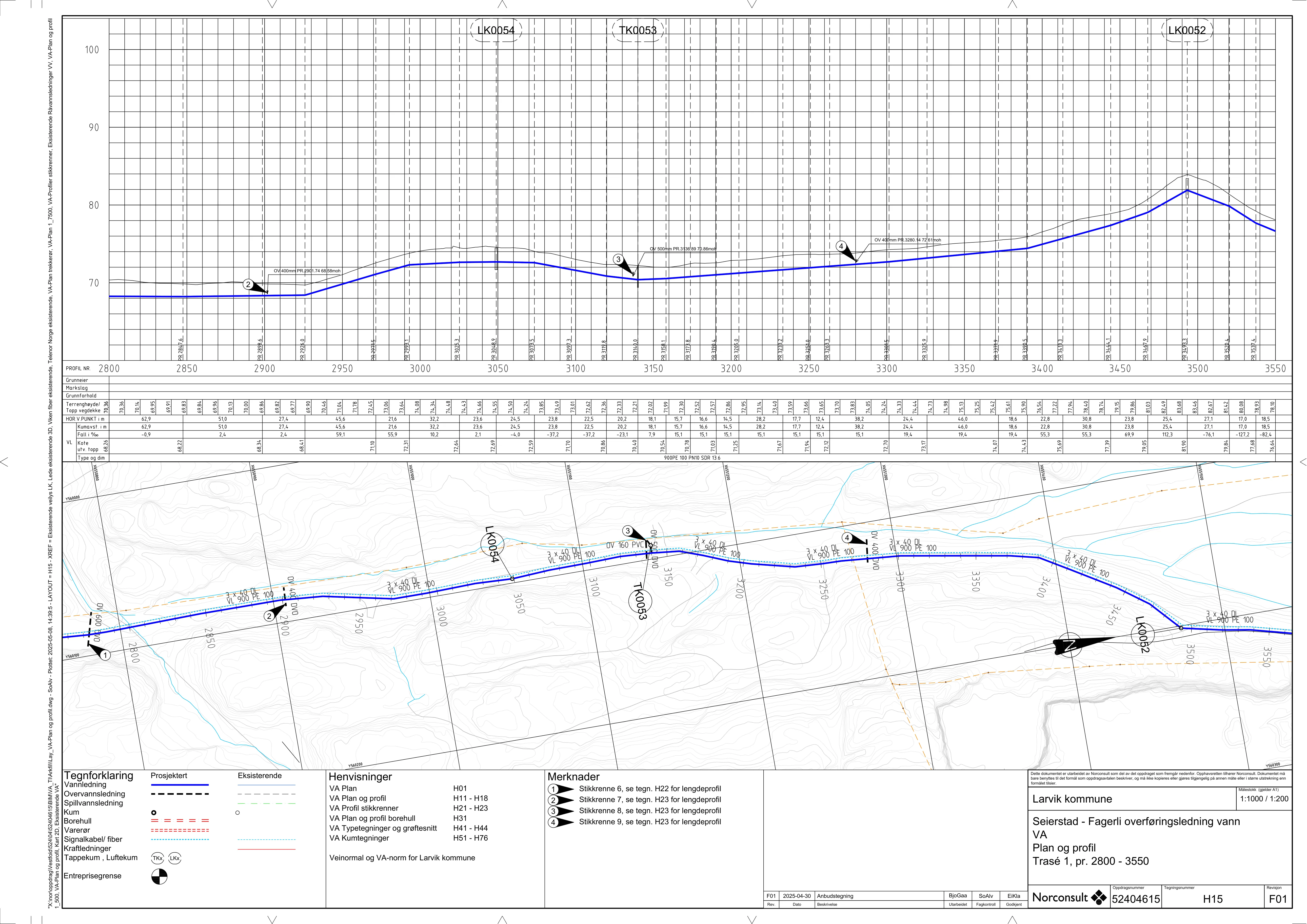Click the revision date '2025-04-30'
The height and width of the screenshot is (924, 1307).
point(797,896)
